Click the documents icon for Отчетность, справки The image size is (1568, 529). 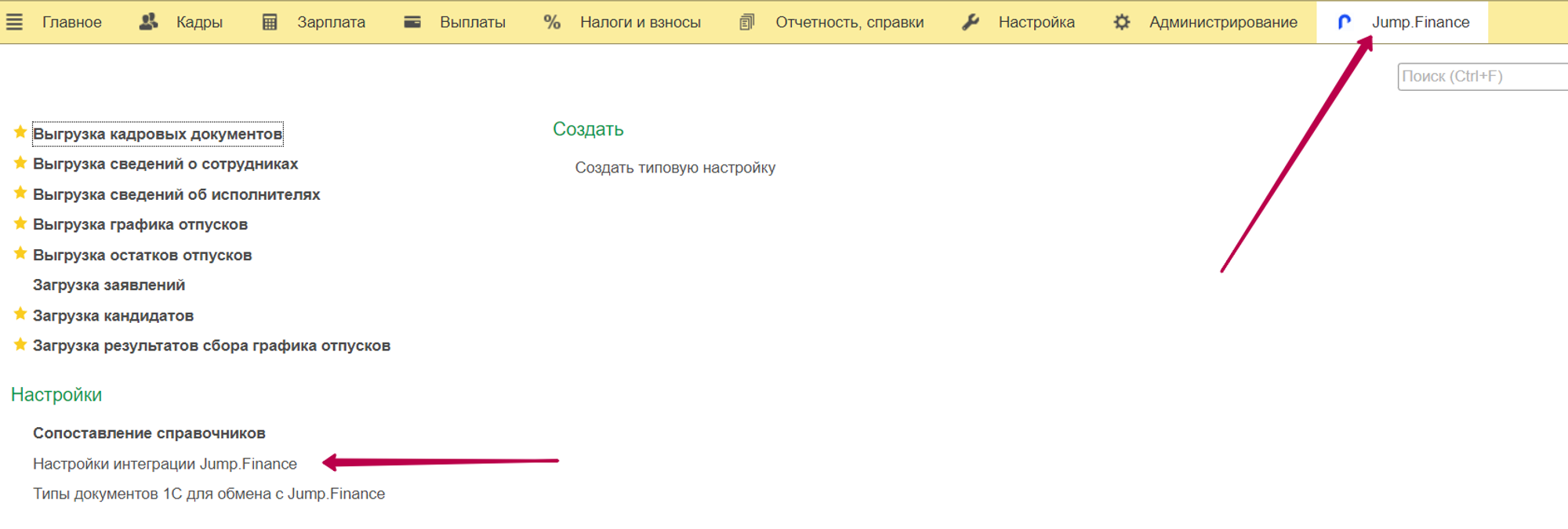coord(747,22)
